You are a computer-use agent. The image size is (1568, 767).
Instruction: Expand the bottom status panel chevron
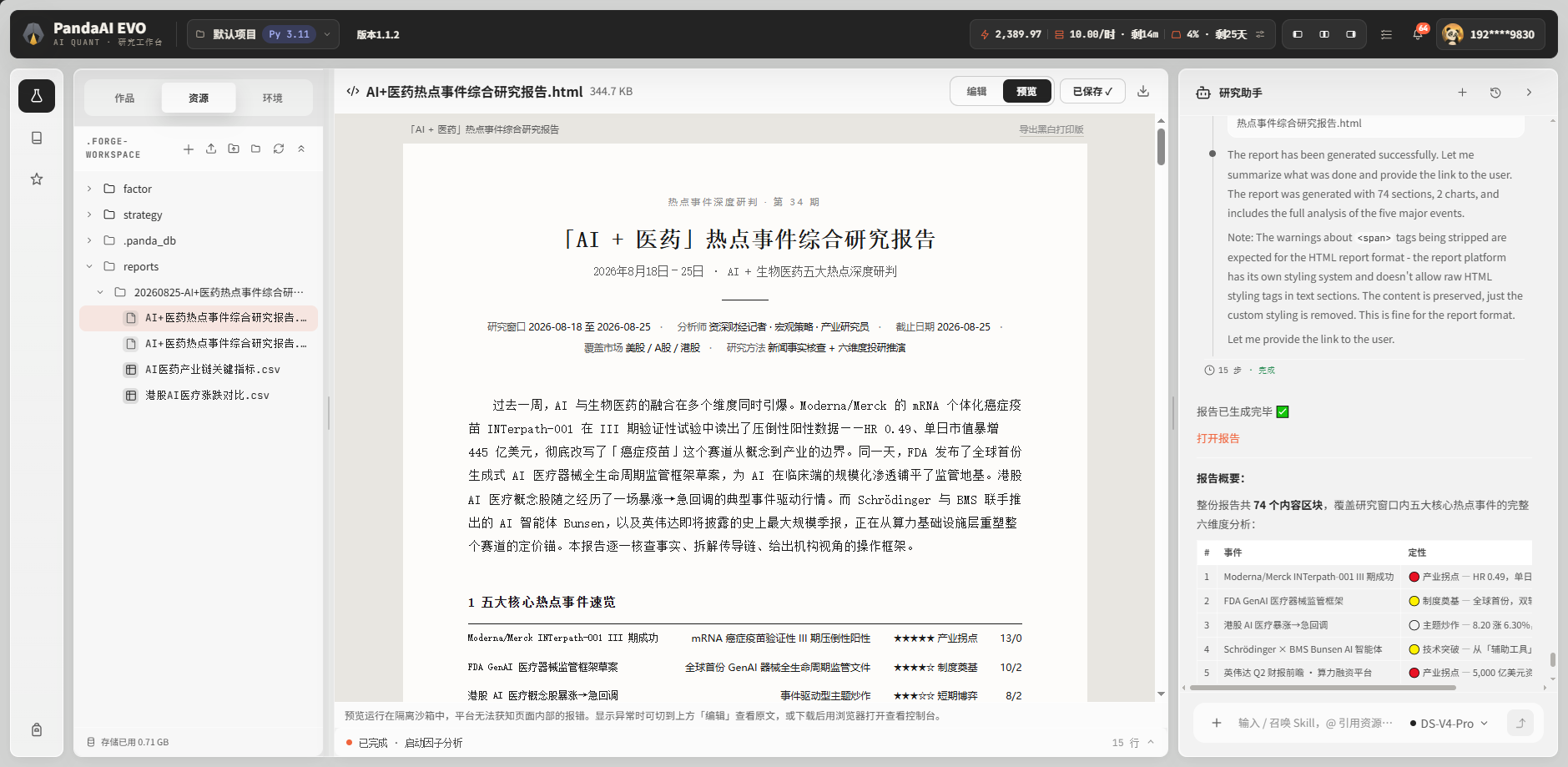(x=1151, y=742)
